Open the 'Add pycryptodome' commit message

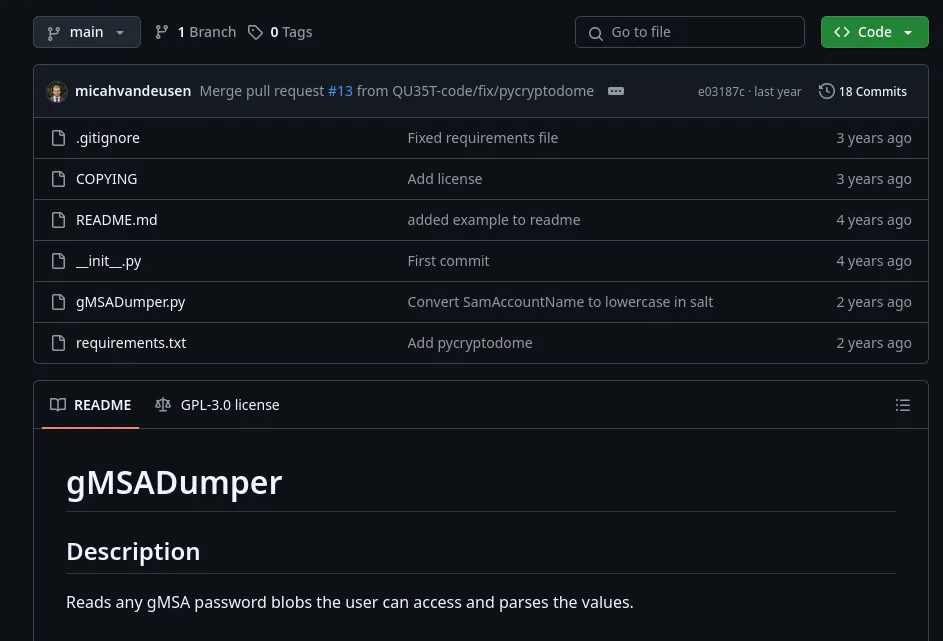469,343
